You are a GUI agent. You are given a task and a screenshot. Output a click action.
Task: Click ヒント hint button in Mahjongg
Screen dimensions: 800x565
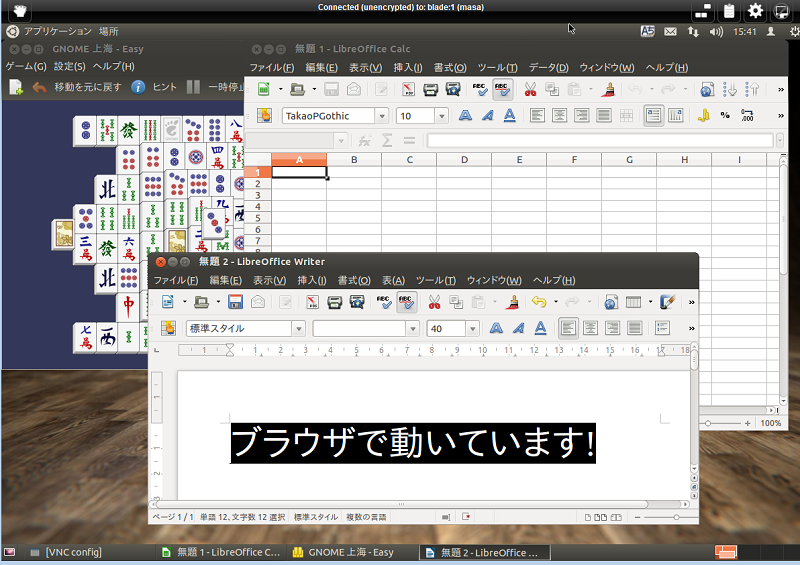pos(154,87)
